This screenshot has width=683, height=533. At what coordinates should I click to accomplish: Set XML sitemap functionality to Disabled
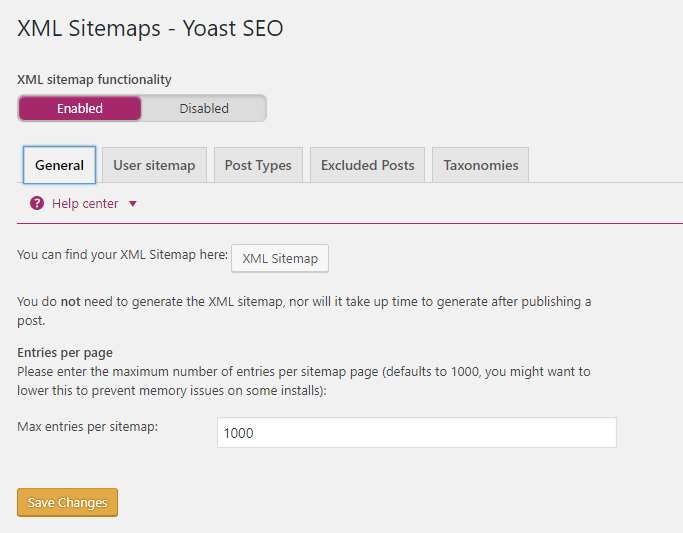coord(204,108)
